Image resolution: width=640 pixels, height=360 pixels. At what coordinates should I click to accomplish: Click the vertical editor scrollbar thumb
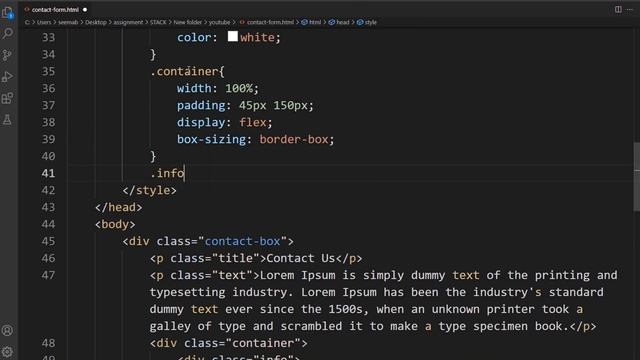(637, 176)
